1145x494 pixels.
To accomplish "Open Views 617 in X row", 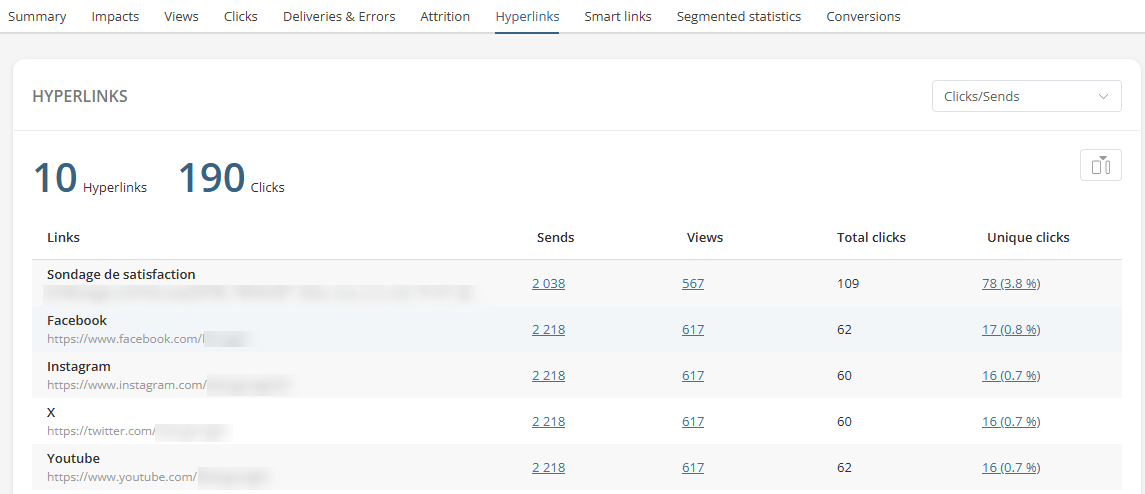I will click(693, 422).
